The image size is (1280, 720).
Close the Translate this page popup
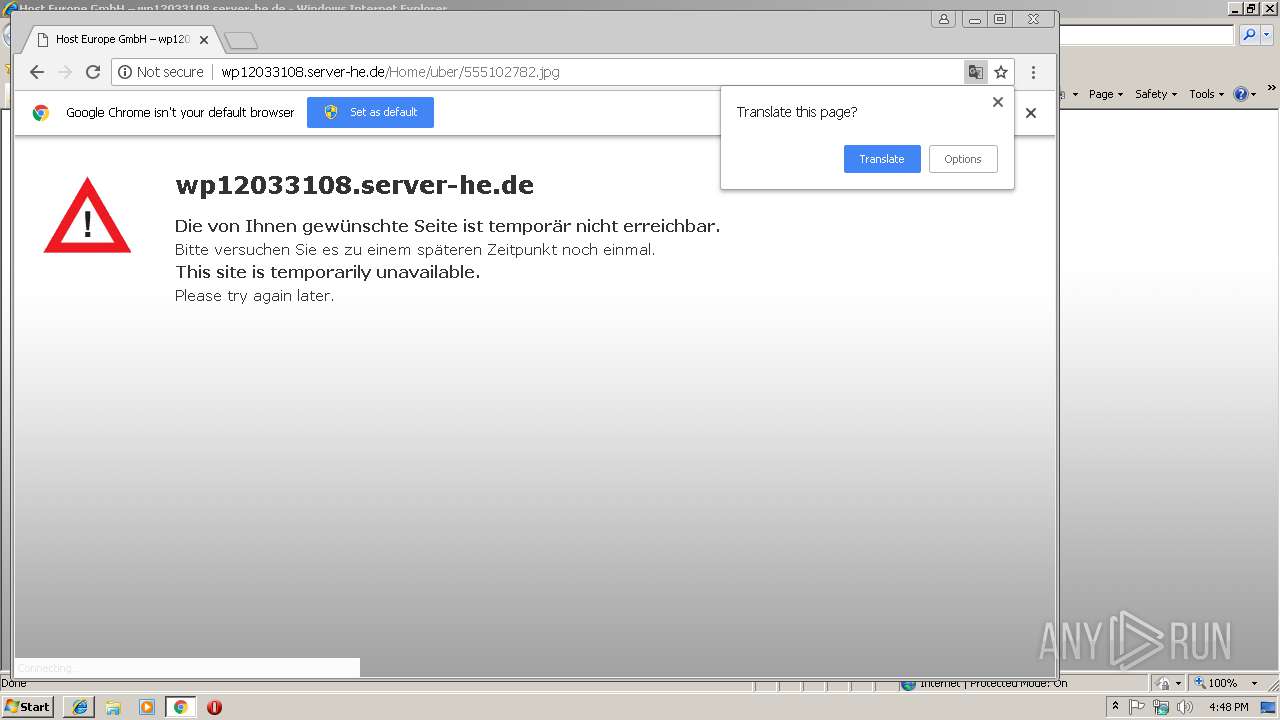pyautogui.click(x=997, y=102)
